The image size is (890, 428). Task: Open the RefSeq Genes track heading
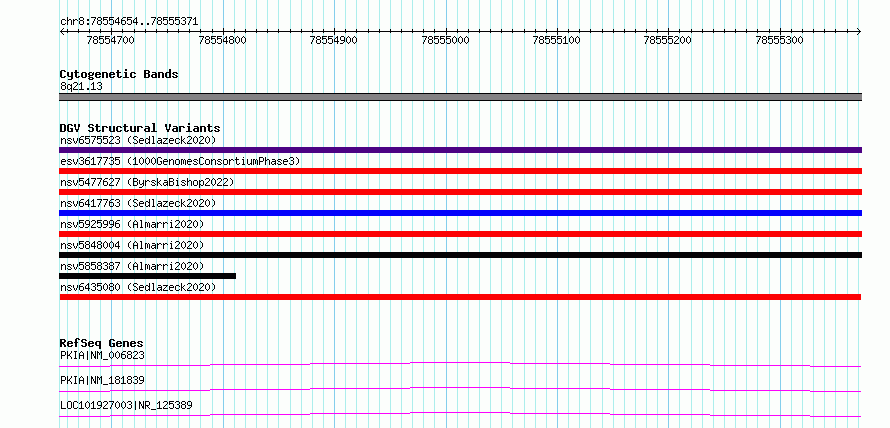click(102, 343)
